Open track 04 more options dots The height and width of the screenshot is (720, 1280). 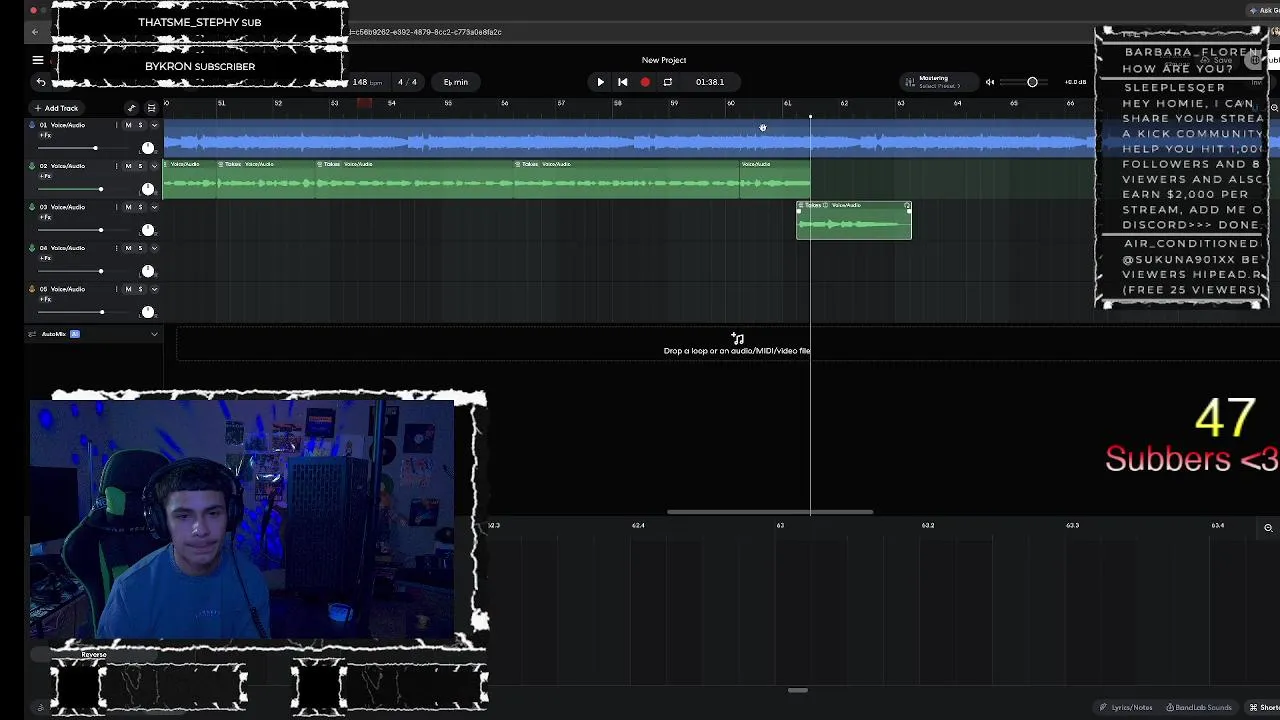point(116,248)
